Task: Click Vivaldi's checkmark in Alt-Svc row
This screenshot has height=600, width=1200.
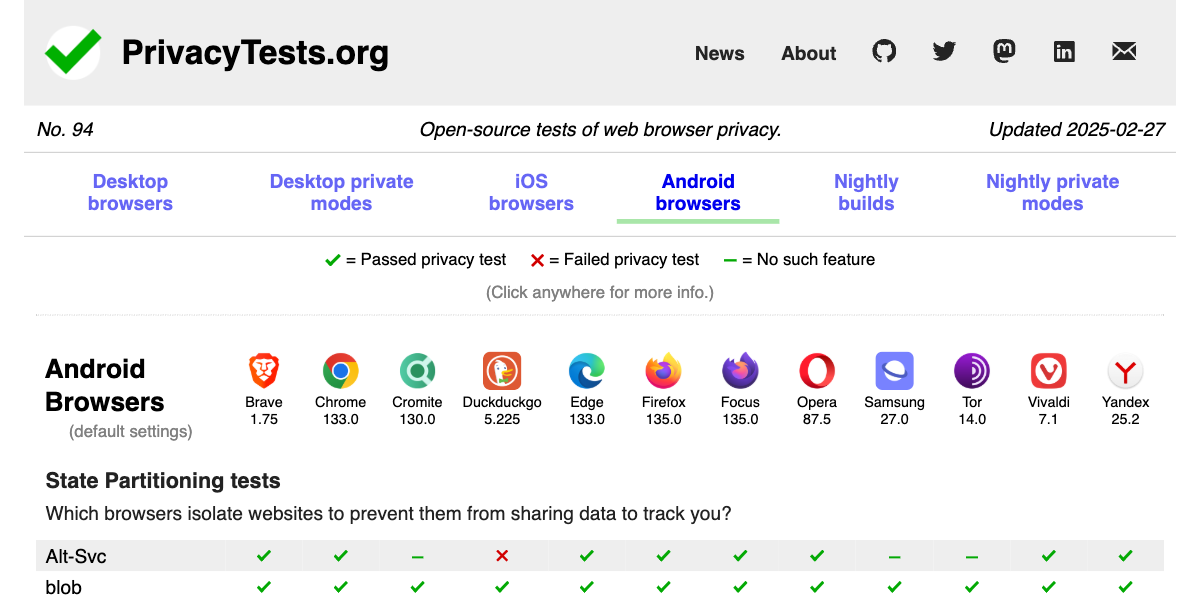Action: point(1048,555)
